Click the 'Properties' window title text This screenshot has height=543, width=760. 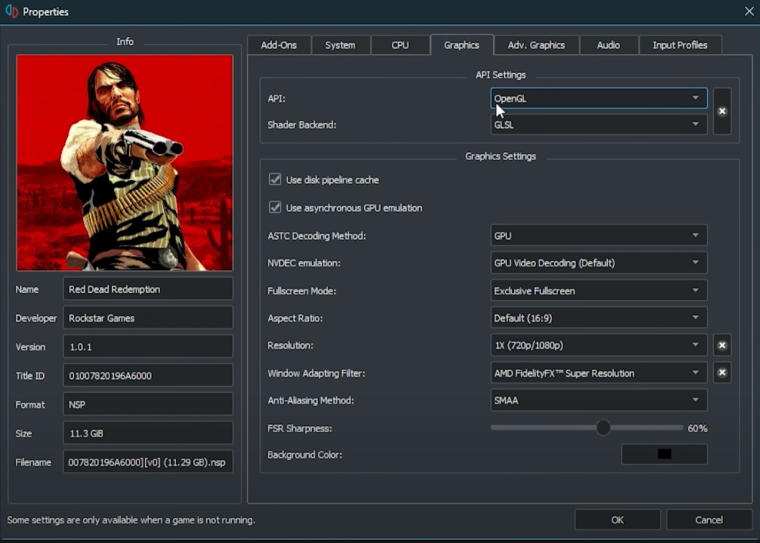[46, 12]
